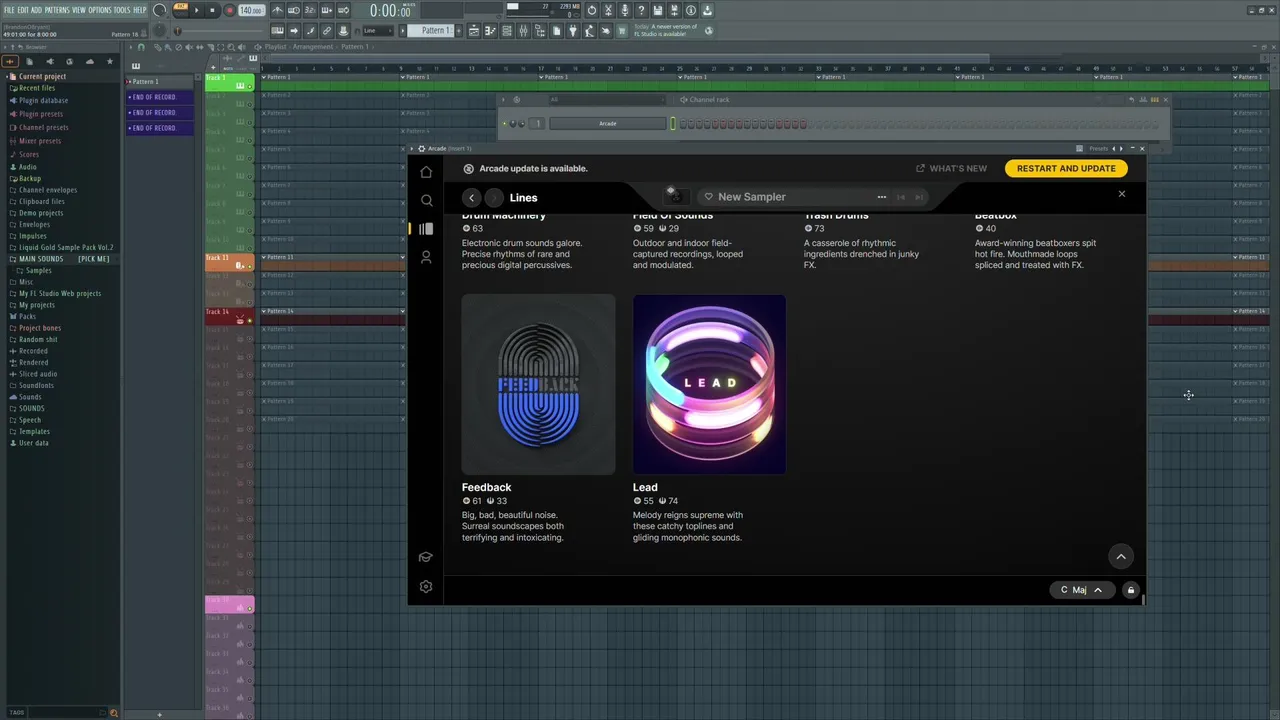Open Arcade home icon in sidebar
Screen dimensions: 1280x720
point(426,172)
